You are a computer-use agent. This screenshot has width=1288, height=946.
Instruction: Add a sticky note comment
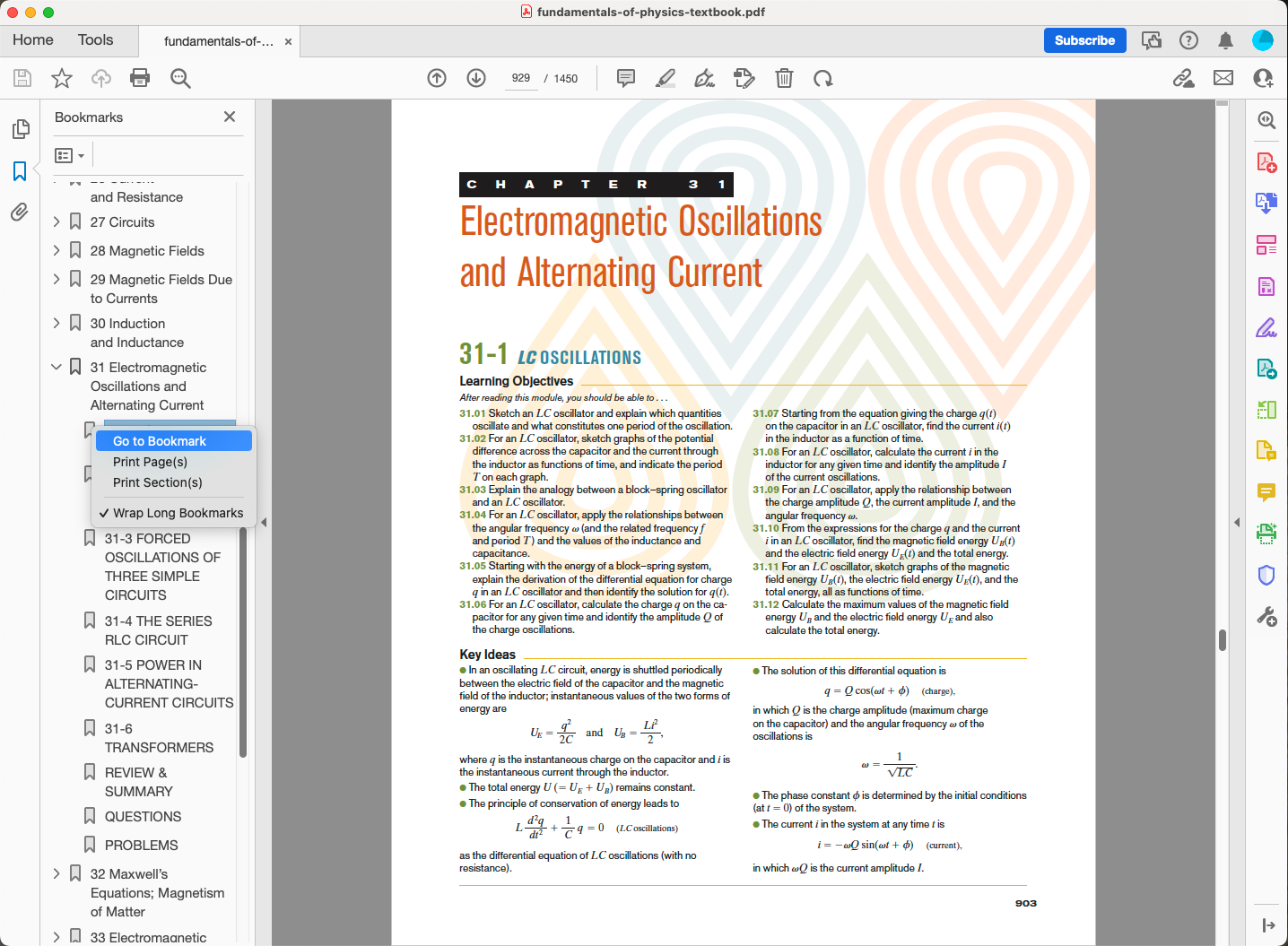[x=624, y=79]
